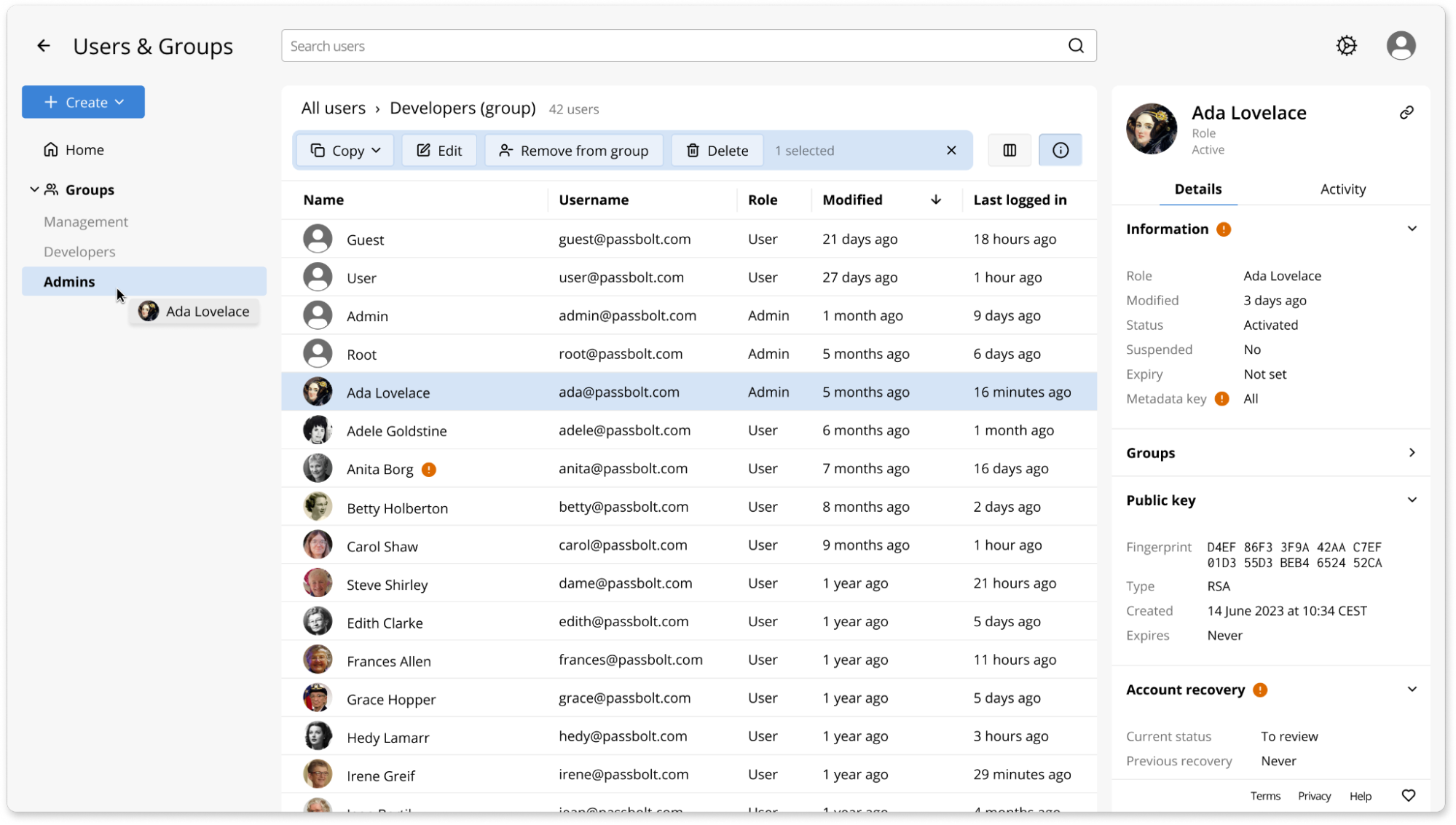Click Anita Borg's orange warning badge
The height and width of the screenshot is (825, 1456).
(x=429, y=470)
